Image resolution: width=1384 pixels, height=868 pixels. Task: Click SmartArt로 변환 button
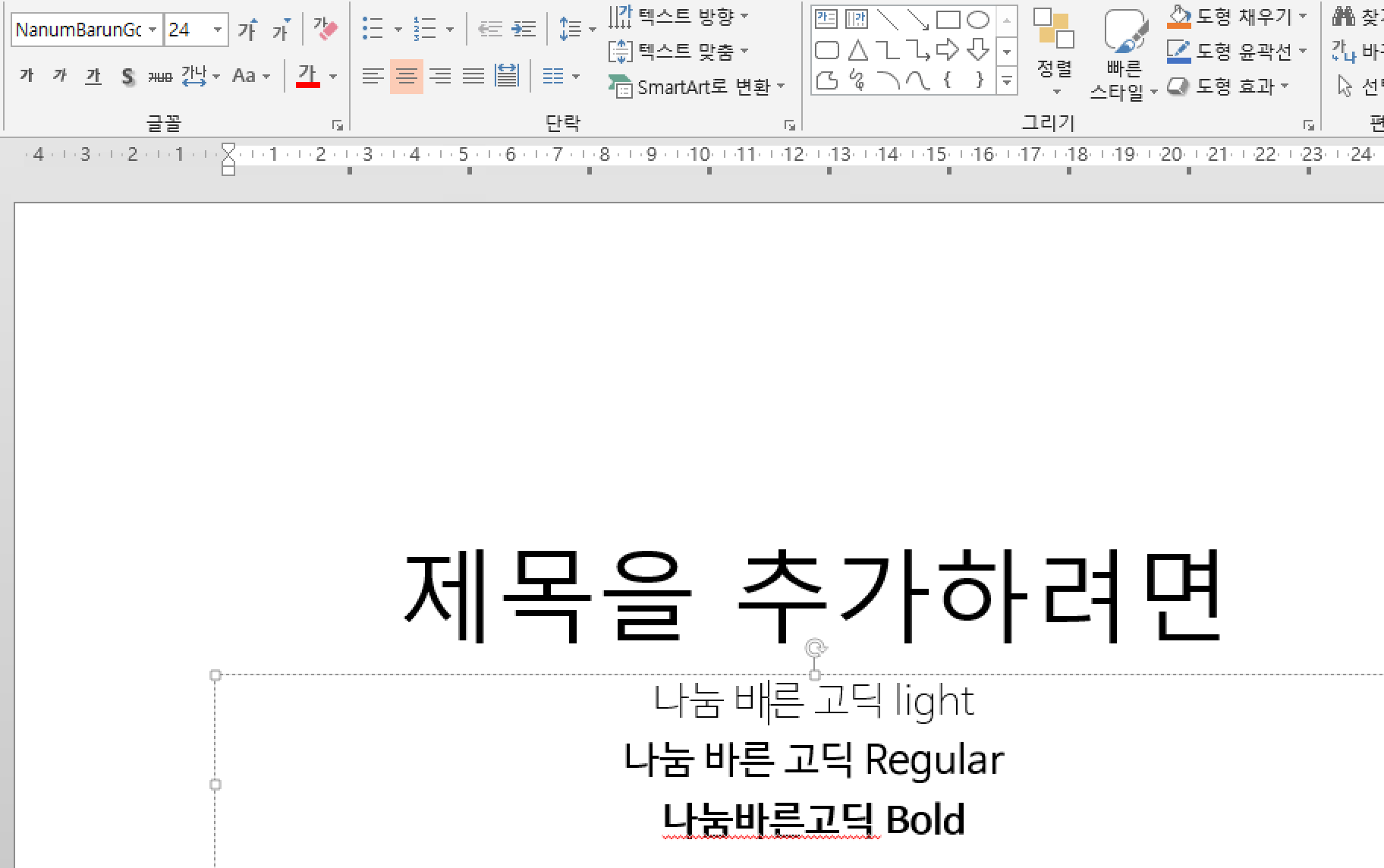(x=697, y=86)
